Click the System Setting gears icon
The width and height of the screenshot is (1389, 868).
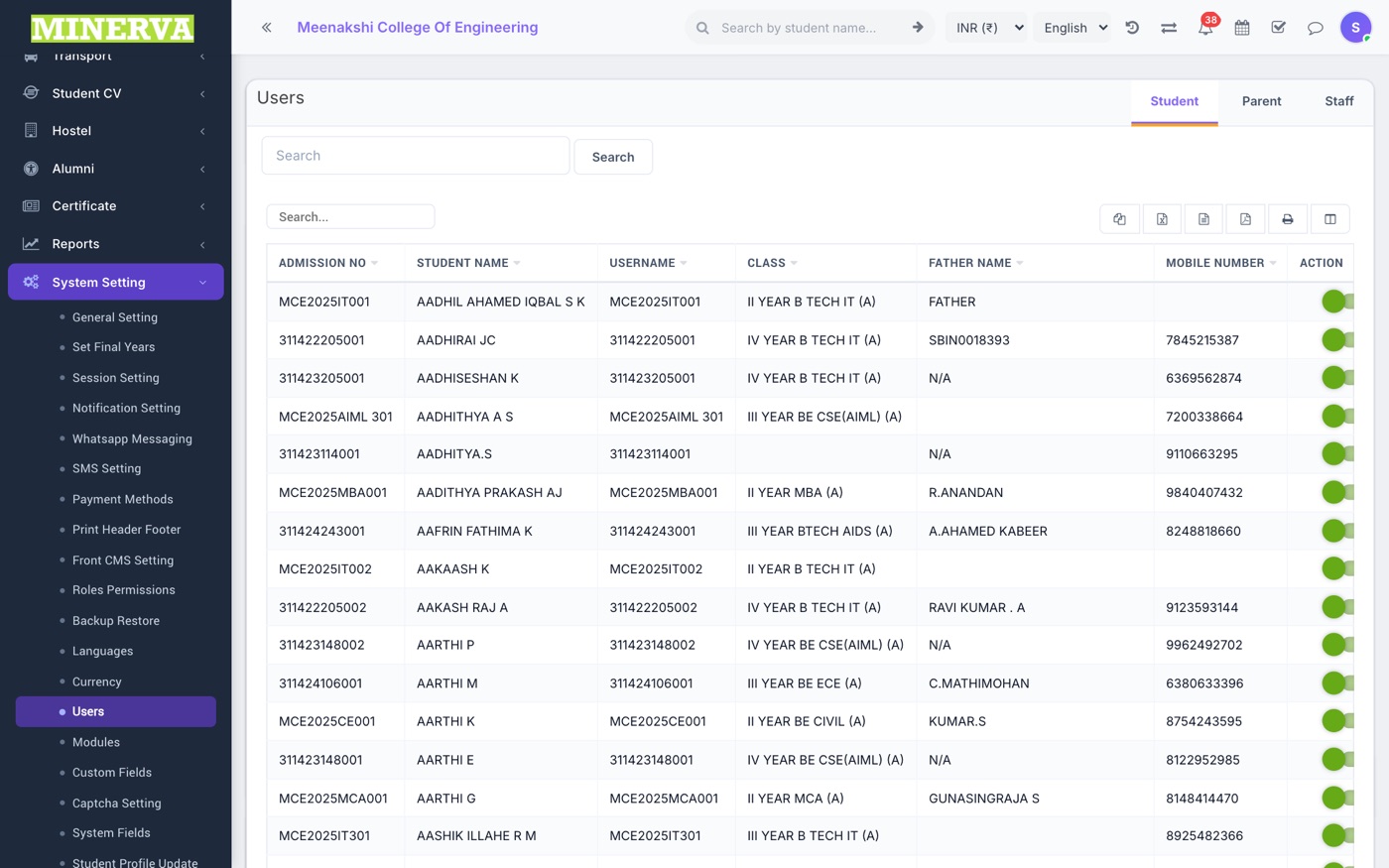(x=31, y=282)
